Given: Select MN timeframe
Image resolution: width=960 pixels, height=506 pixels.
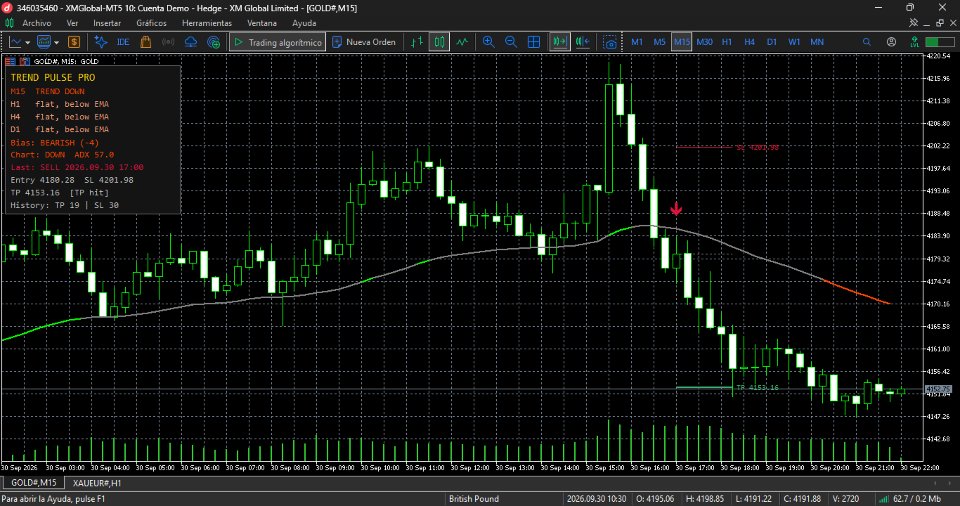Looking at the screenshot, I should [817, 42].
